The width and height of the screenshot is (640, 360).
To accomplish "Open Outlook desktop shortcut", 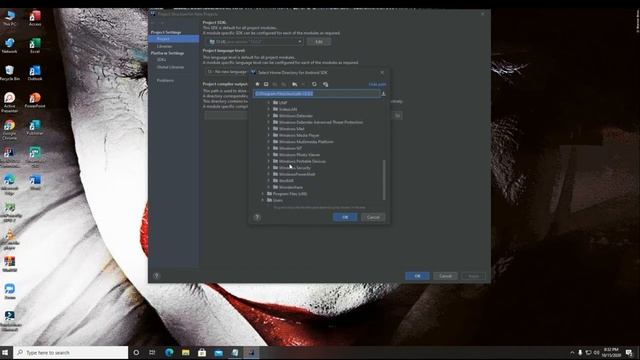I will [35, 73].
